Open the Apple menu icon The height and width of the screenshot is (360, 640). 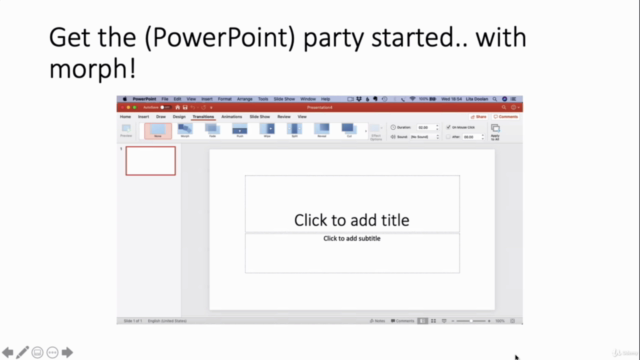click(x=124, y=99)
